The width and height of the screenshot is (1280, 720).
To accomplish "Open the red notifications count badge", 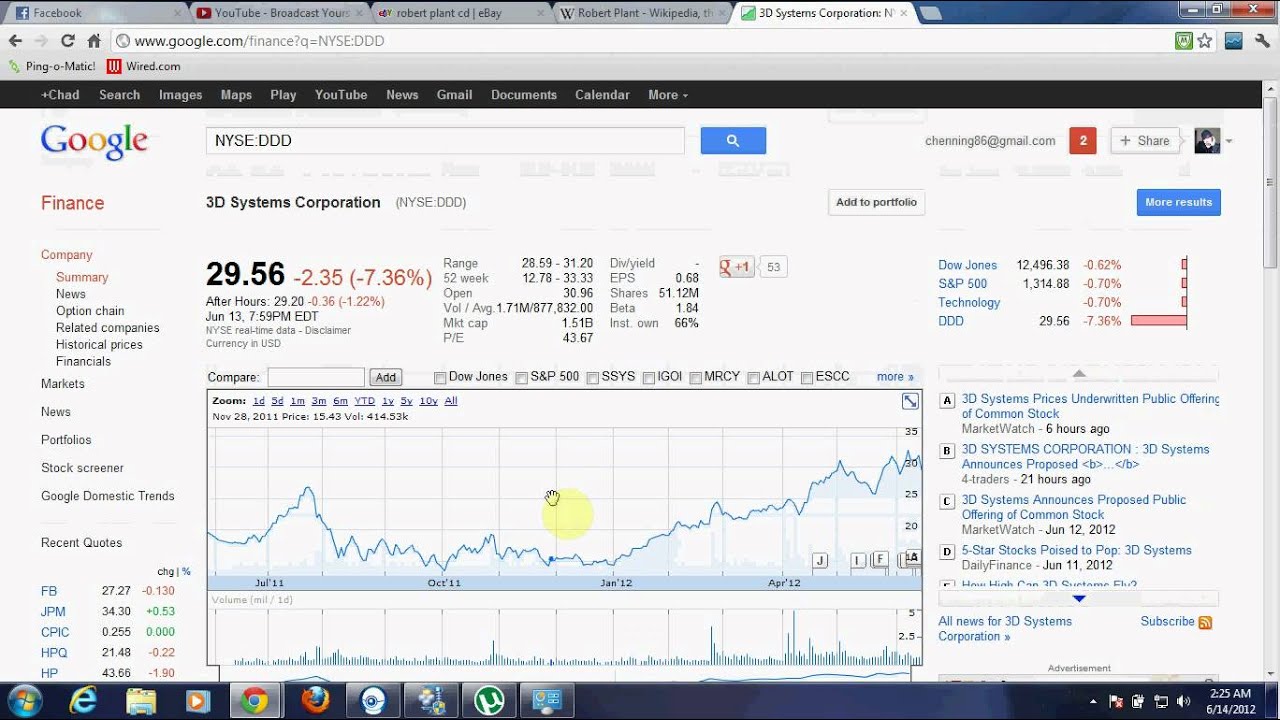I will 1082,141.
